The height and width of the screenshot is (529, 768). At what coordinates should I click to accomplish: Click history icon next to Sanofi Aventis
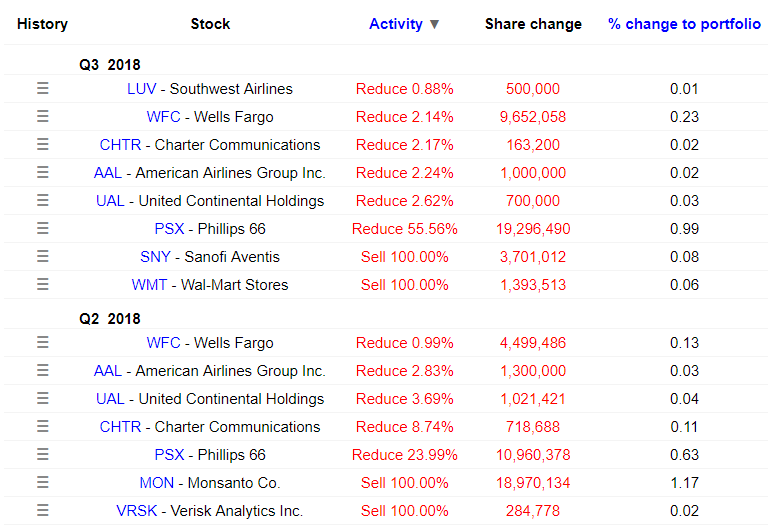(42, 256)
